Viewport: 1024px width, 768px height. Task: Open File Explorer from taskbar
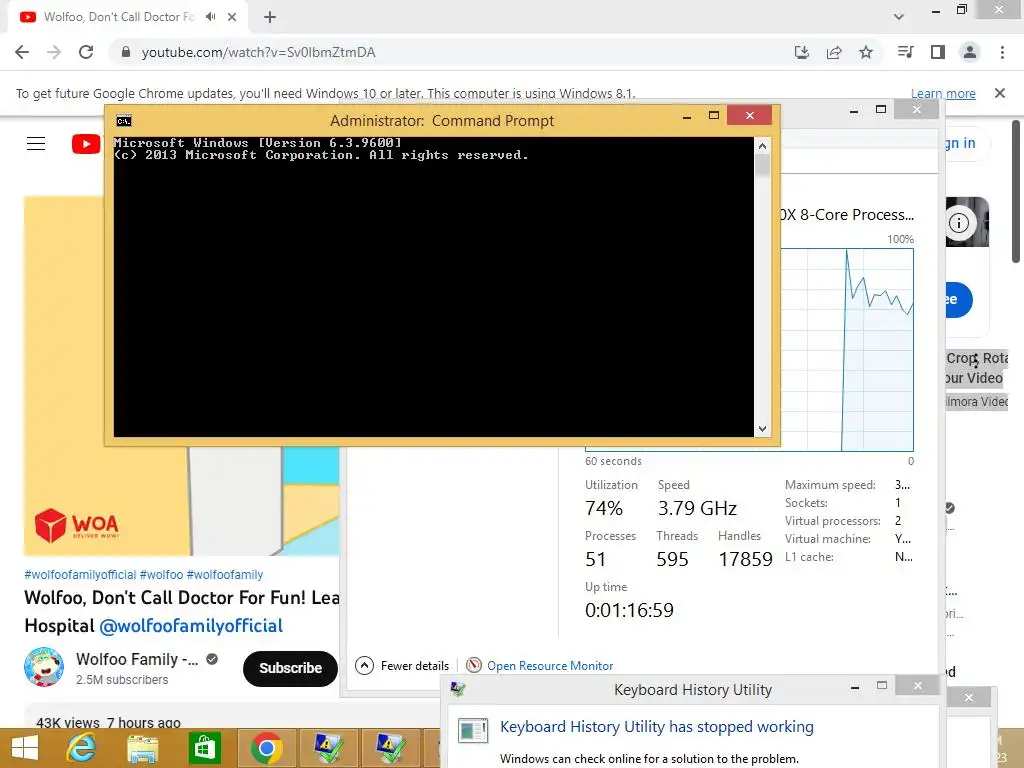click(x=142, y=748)
